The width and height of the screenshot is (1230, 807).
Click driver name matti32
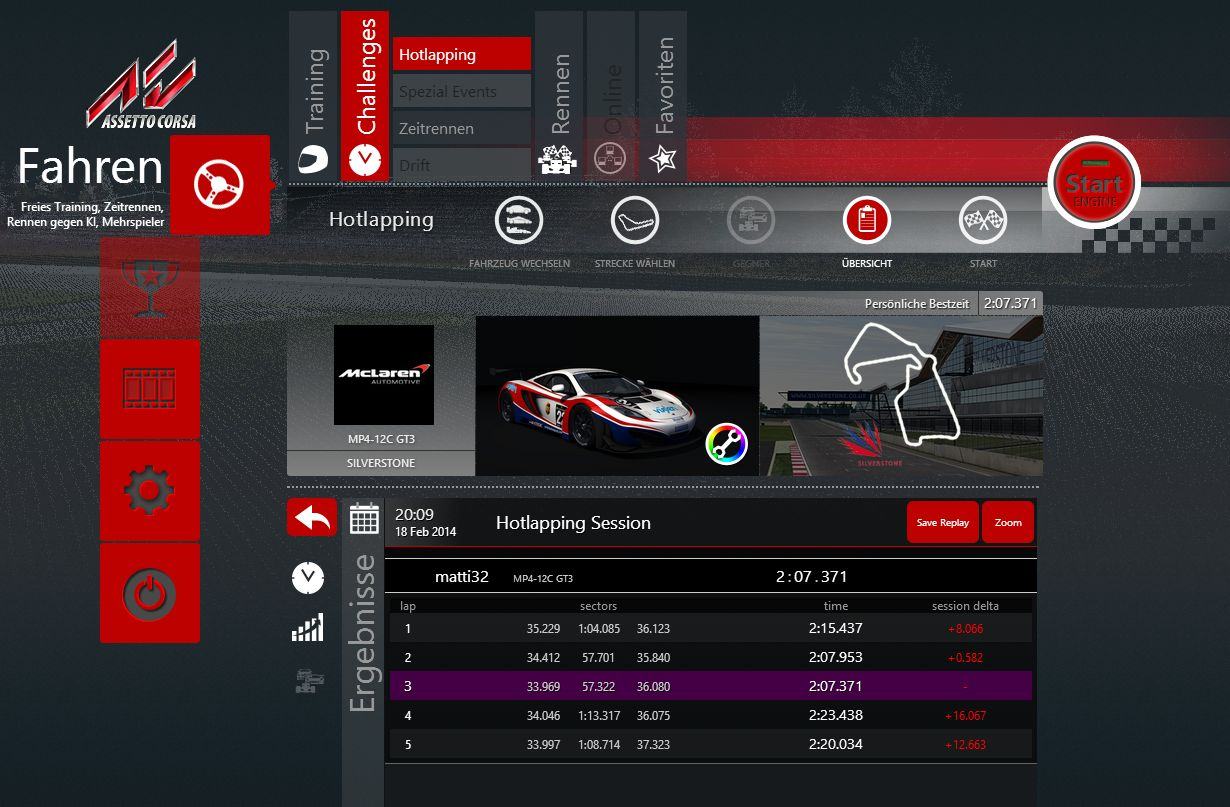click(x=462, y=576)
